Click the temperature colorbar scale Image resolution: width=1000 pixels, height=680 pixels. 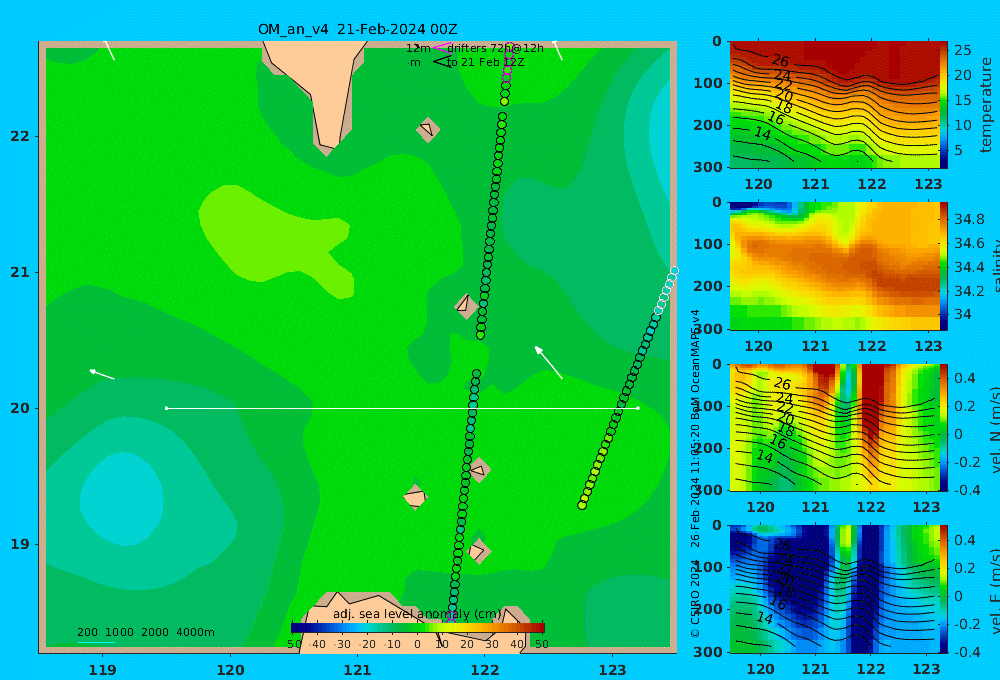click(944, 105)
